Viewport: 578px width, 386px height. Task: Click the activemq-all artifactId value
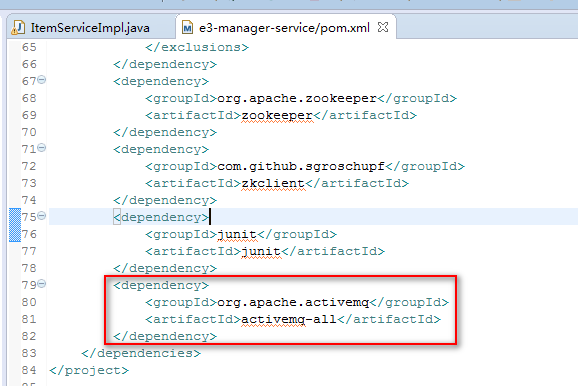289,319
